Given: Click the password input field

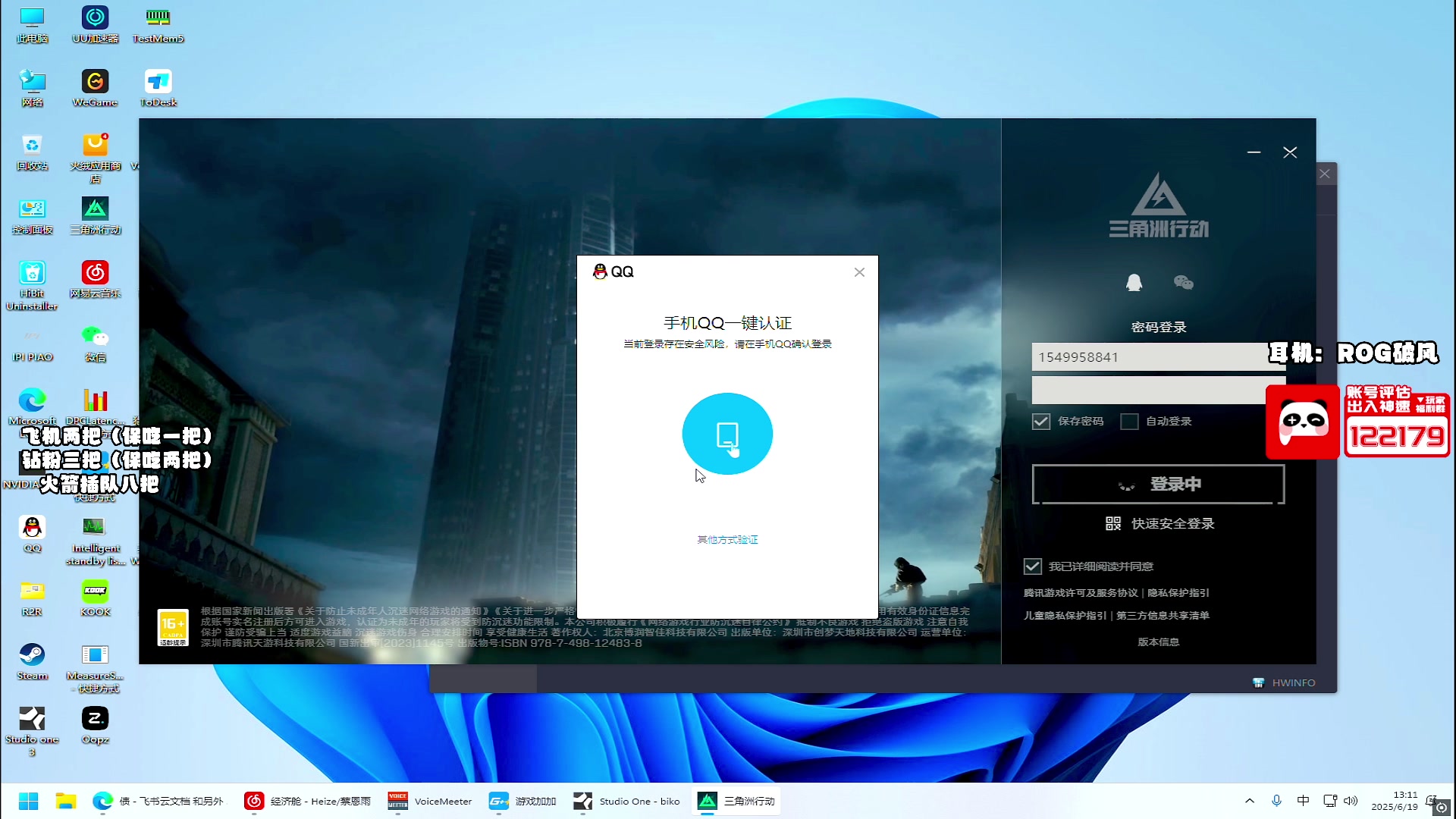Looking at the screenshot, I should (x=1158, y=390).
